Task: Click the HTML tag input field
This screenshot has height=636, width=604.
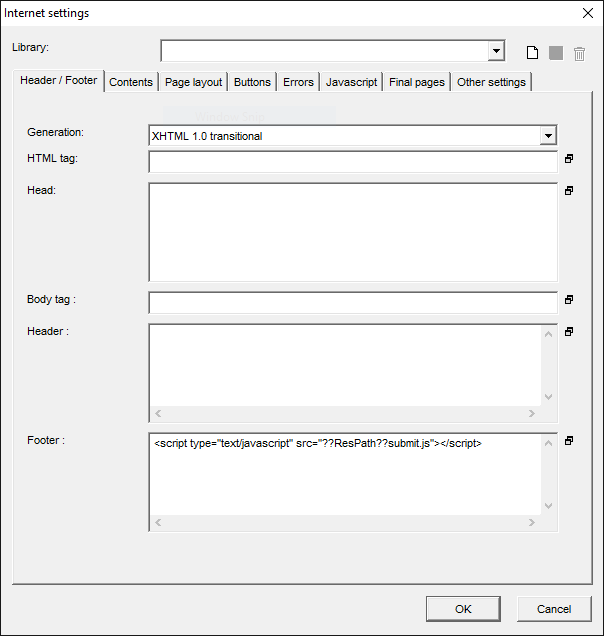Action: (x=352, y=162)
